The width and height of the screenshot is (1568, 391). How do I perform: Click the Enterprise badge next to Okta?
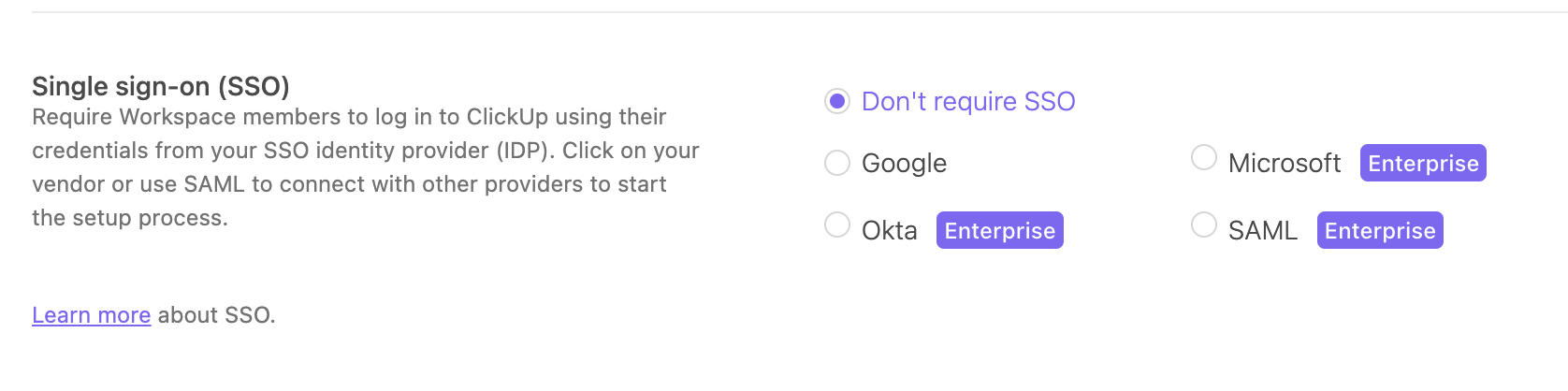coord(999,230)
